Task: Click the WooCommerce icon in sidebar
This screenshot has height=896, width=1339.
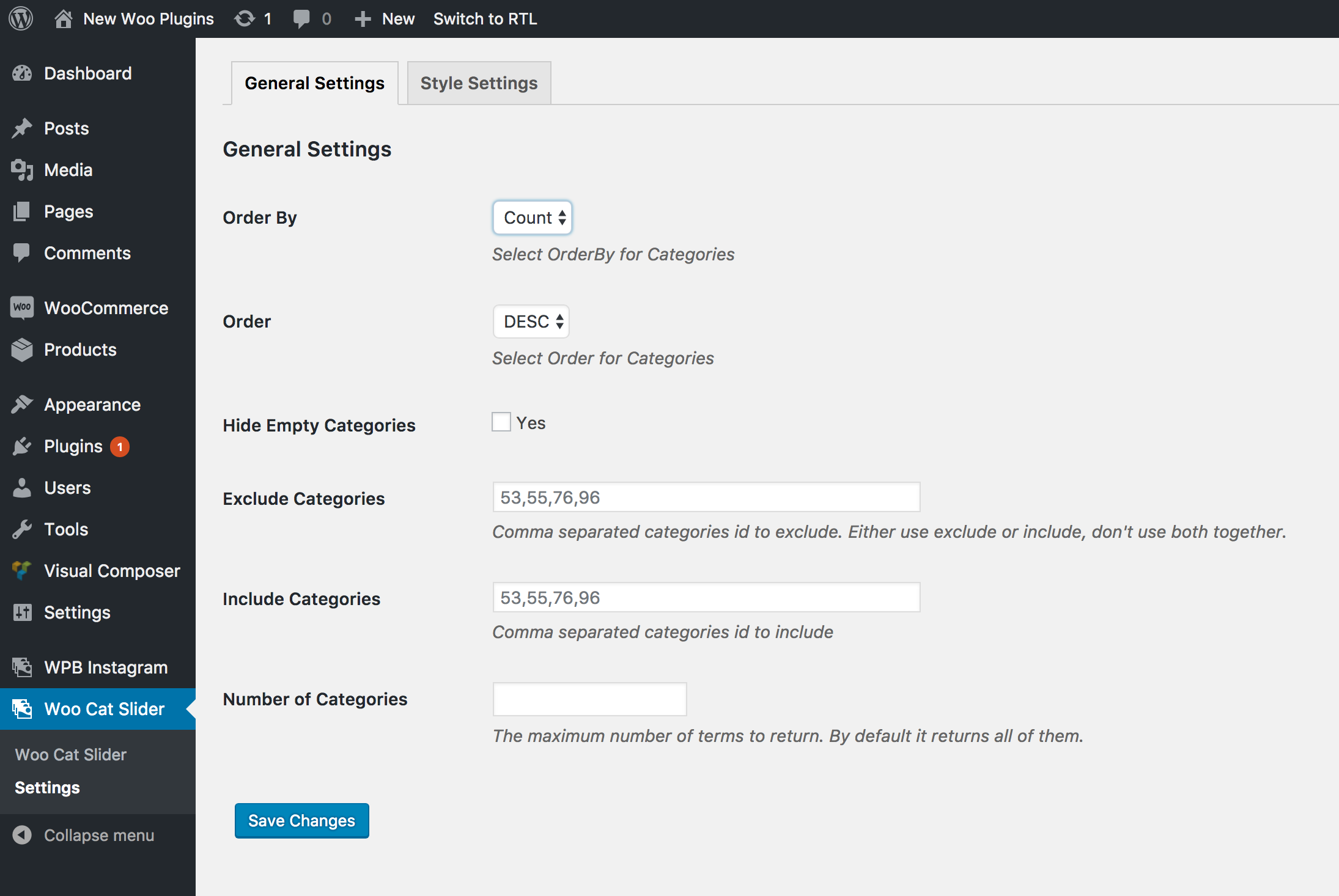Action: point(22,308)
